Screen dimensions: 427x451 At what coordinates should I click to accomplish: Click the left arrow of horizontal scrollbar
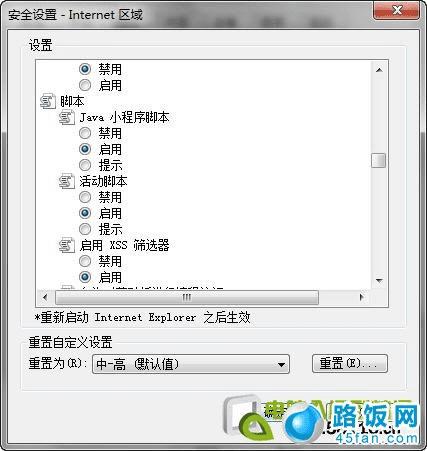coord(45,297)
